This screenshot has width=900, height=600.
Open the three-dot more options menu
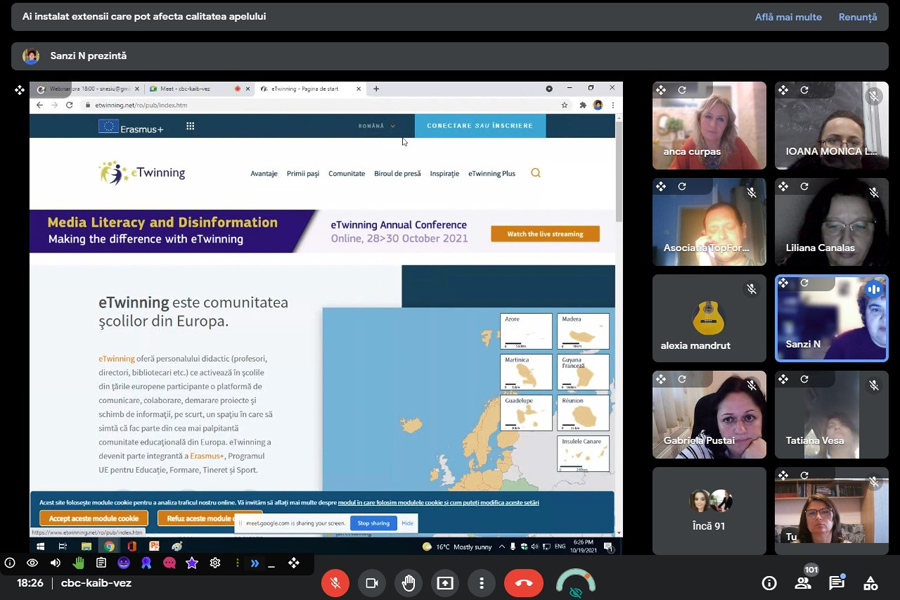coord(482,583)
